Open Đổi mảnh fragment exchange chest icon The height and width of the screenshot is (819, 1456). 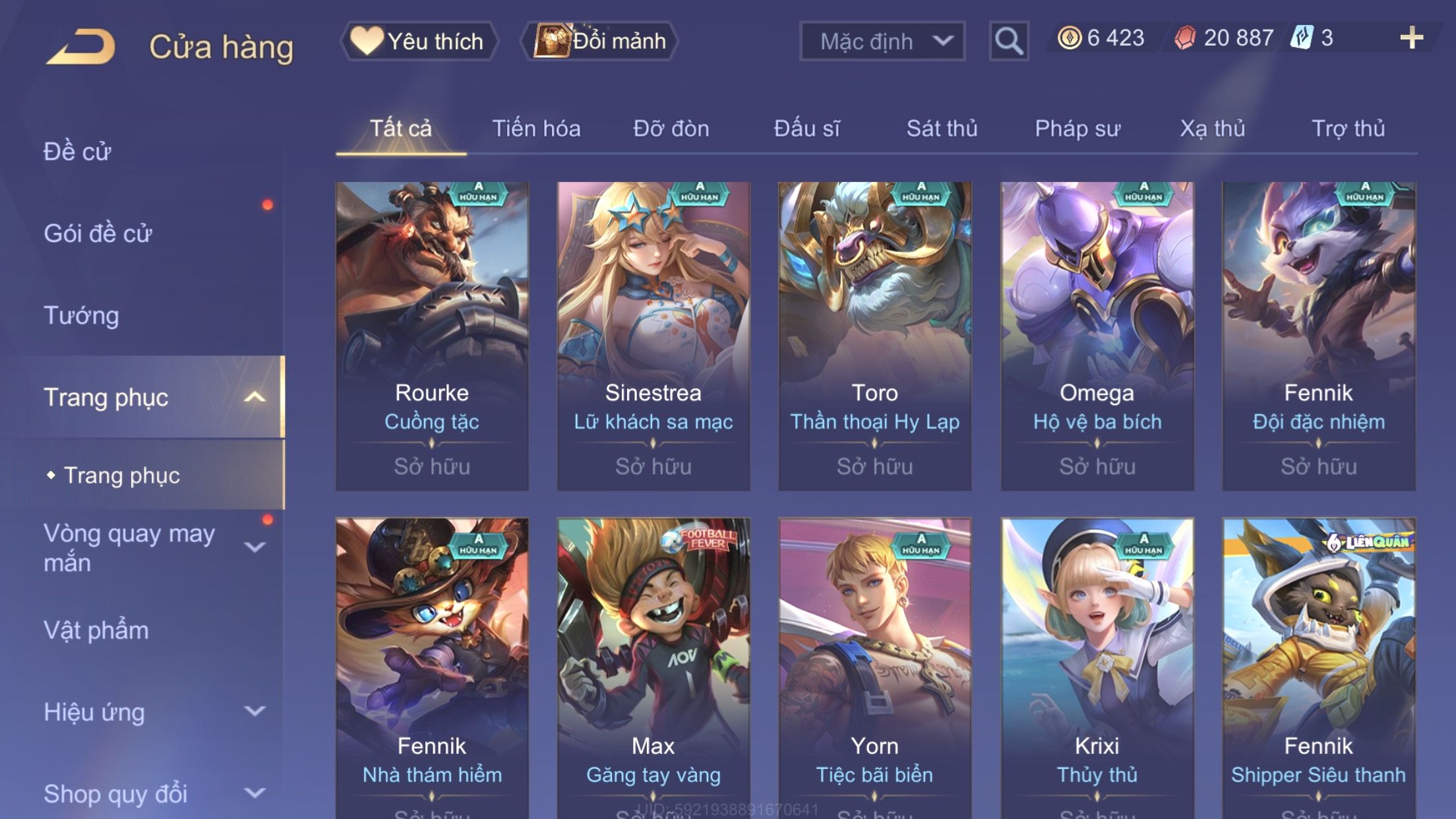(599, 41)
